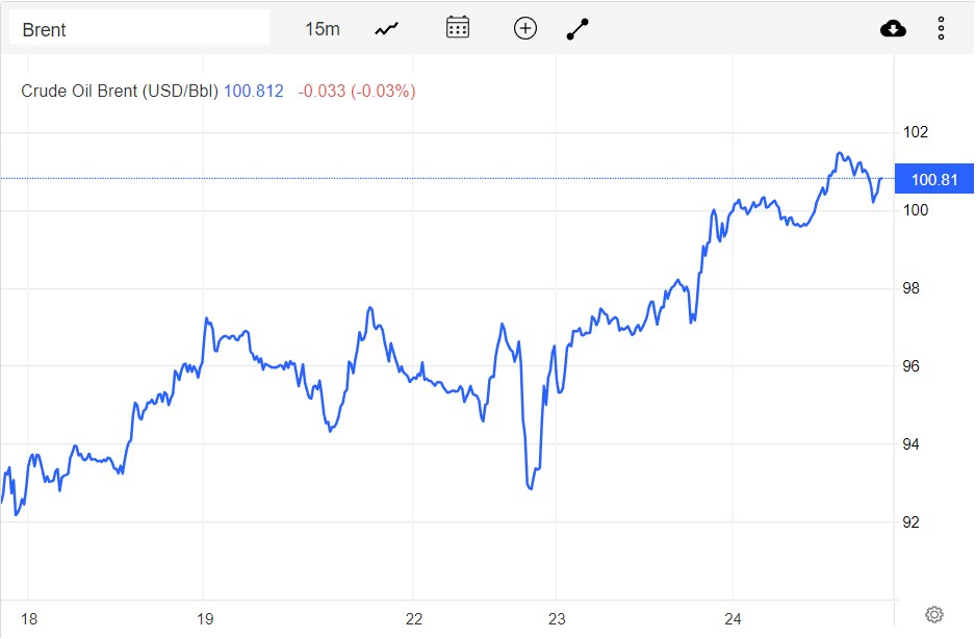The image size is (977, 639).
Task: Click the 92 price axis label
Action: 913,522
